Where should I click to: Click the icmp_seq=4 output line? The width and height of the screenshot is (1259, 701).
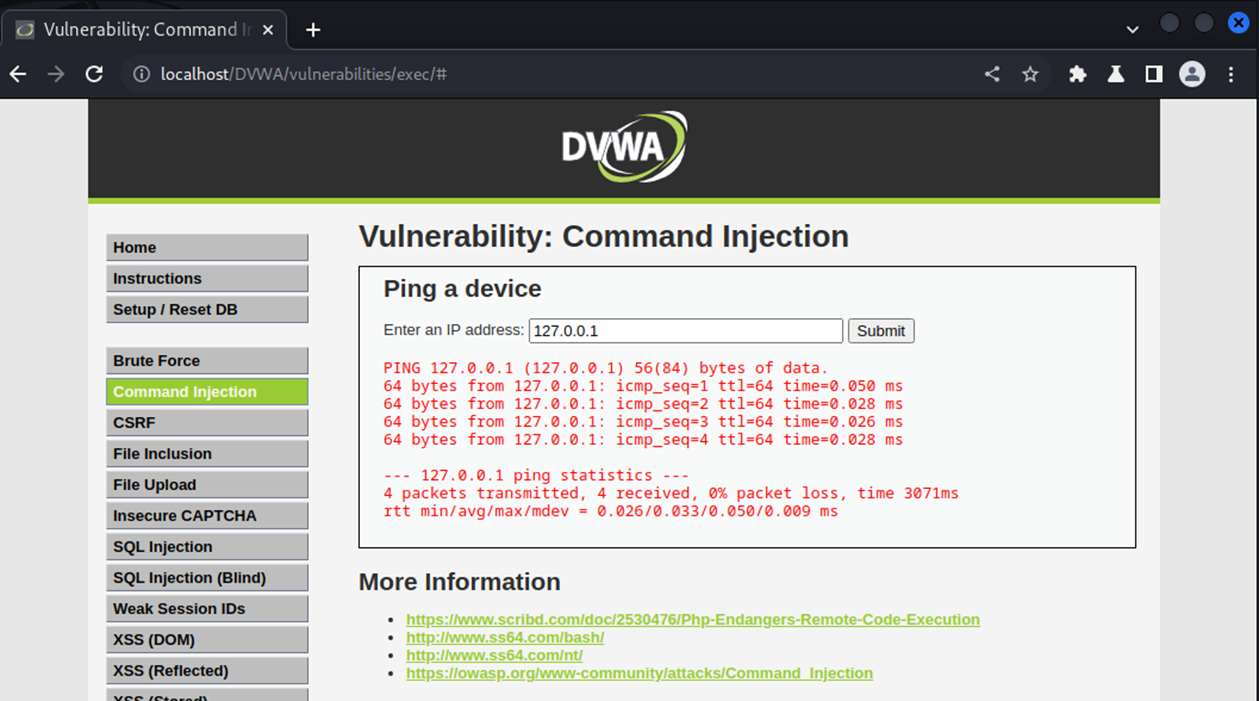pyautogui.click(x=643, y=440)
